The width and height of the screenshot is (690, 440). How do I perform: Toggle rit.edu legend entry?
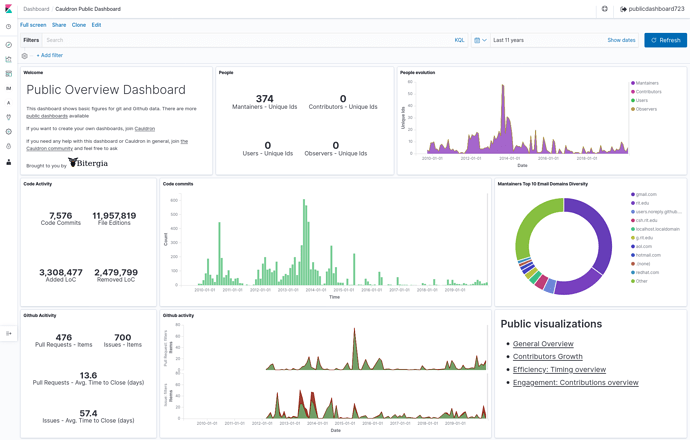pyautogui.click(x=640, y=203)
